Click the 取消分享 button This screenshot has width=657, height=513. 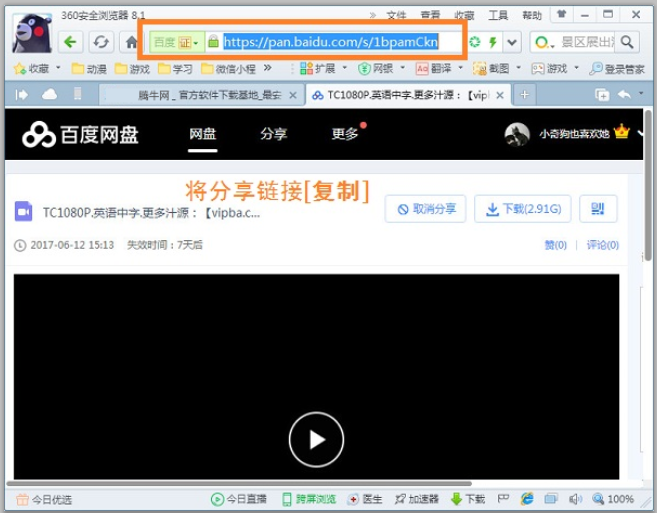[x=425, y=209]
